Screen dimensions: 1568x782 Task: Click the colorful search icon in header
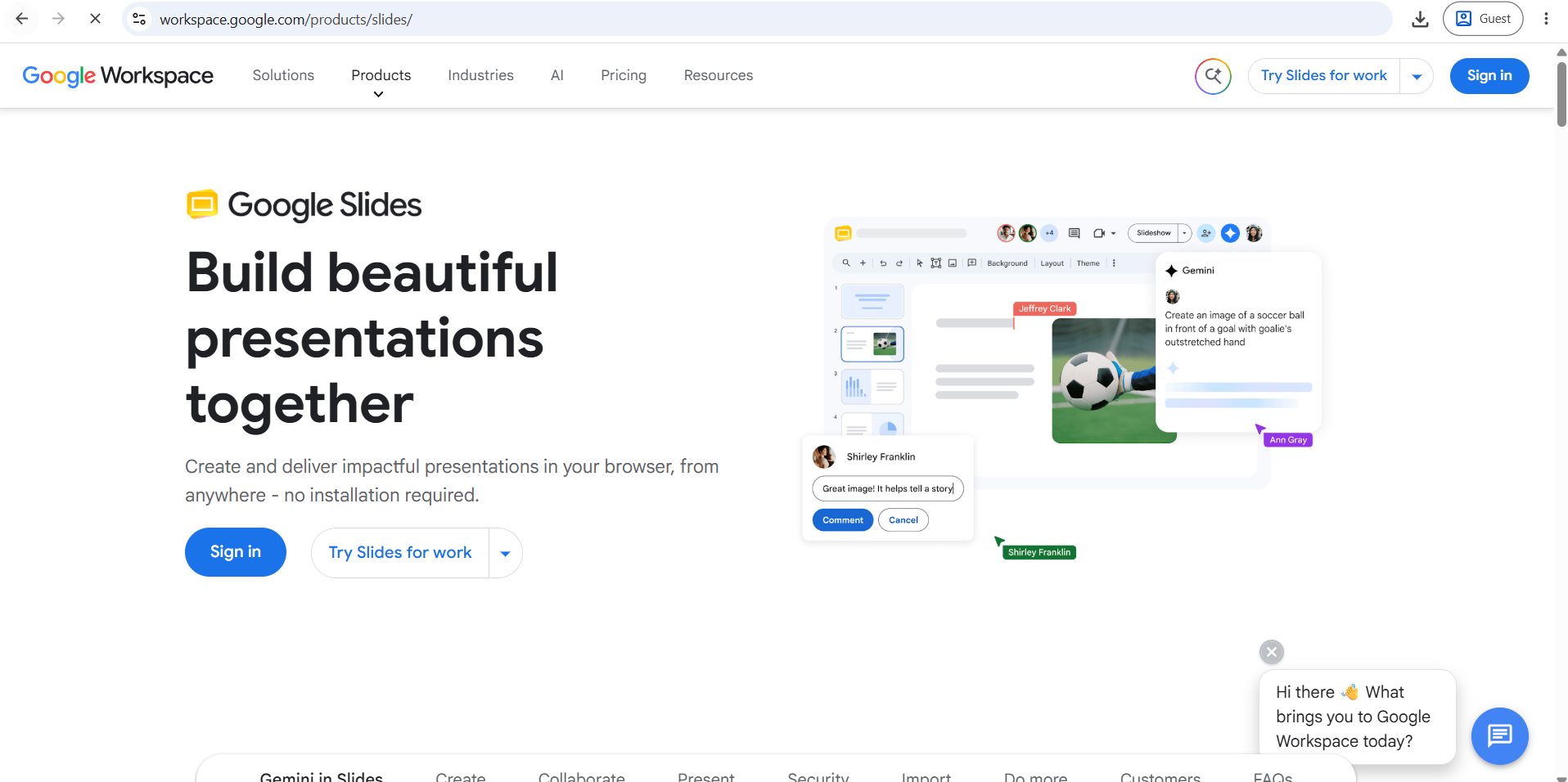coord(1213,76)
